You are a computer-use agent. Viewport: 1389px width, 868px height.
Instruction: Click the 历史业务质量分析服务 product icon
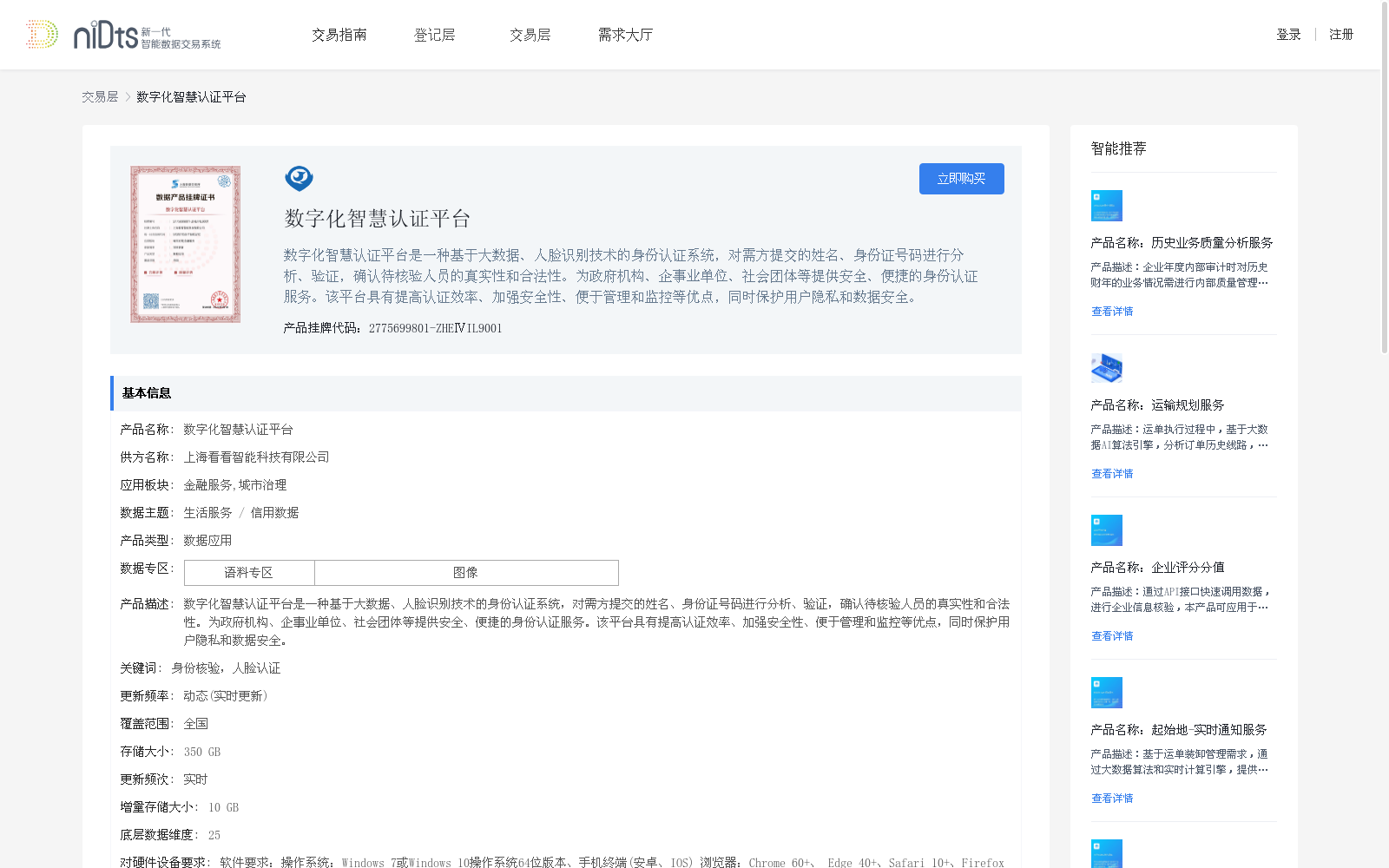(1107, 206)
